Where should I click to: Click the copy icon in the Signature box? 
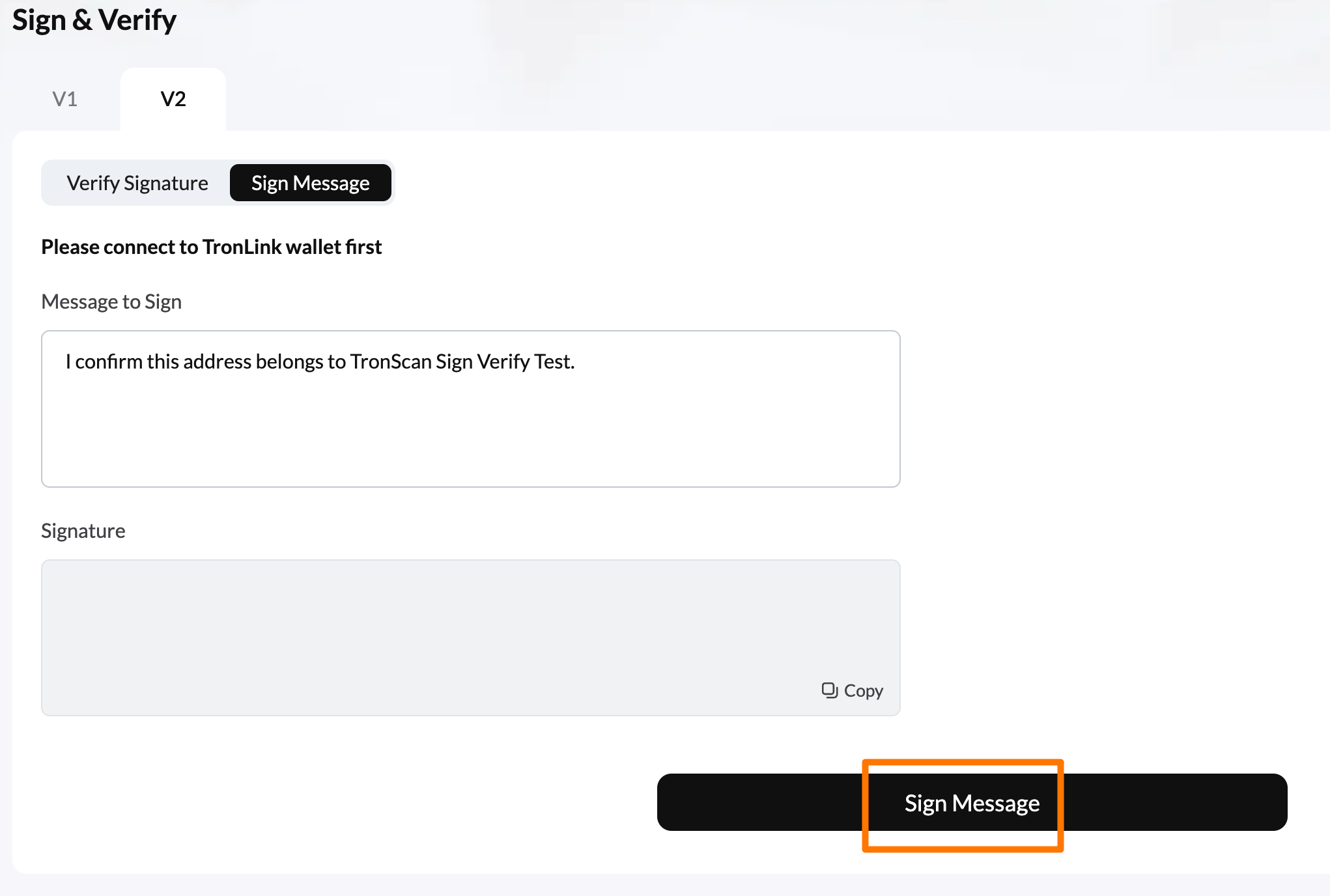829,690
